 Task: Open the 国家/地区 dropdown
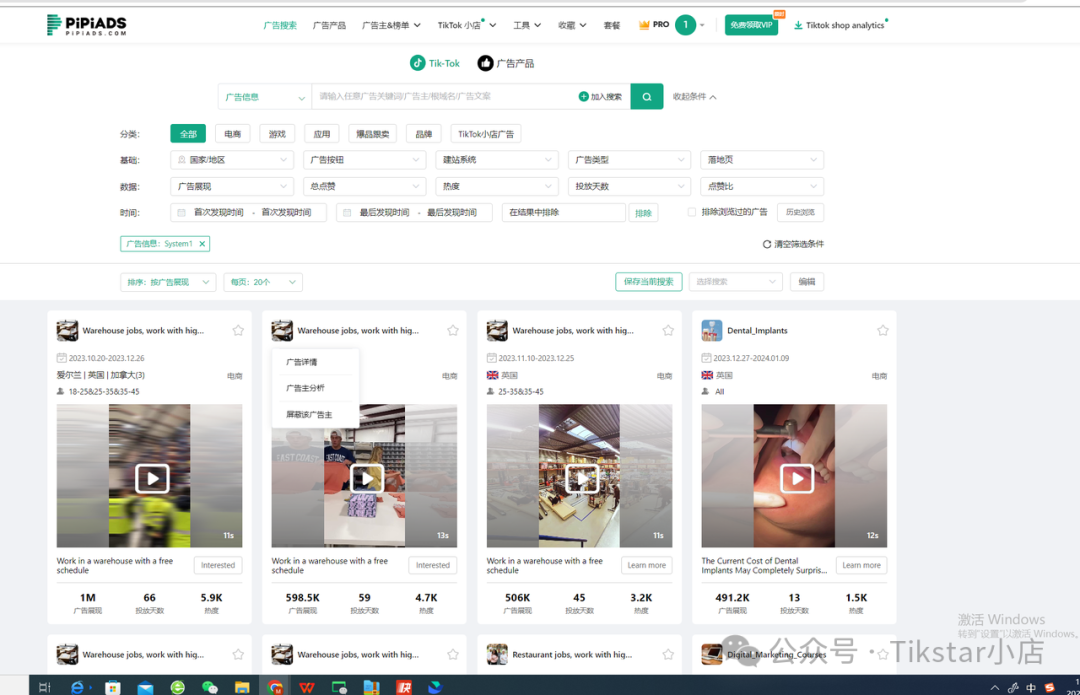(x=231, y=159)
